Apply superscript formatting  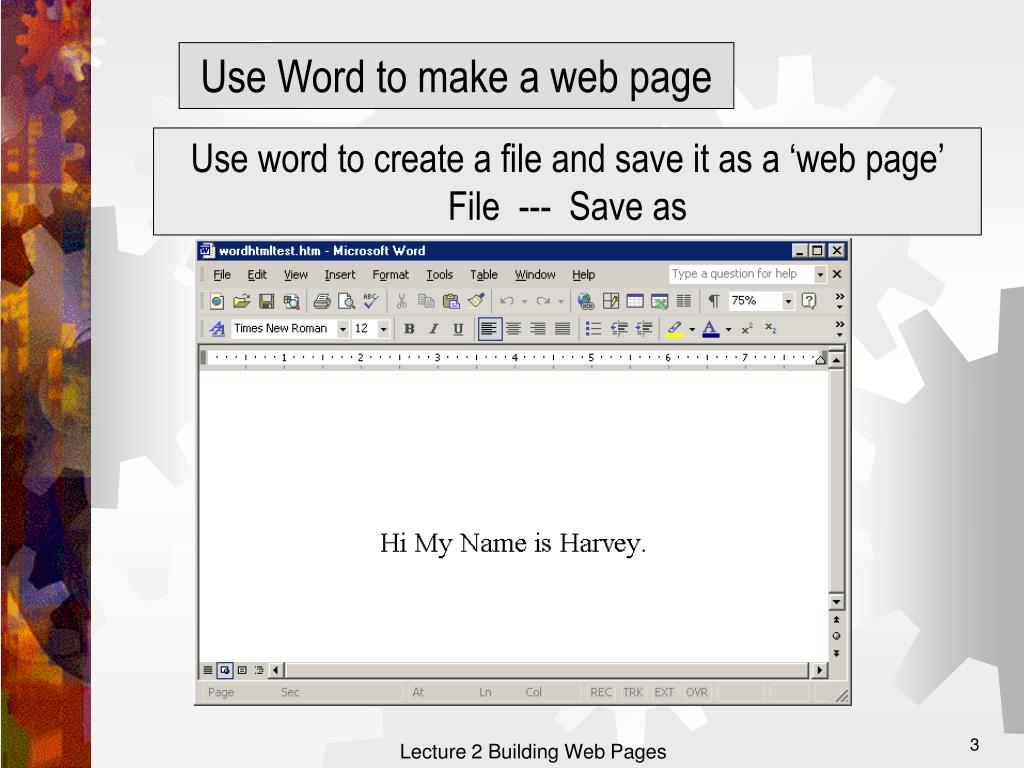click(747, 328)
